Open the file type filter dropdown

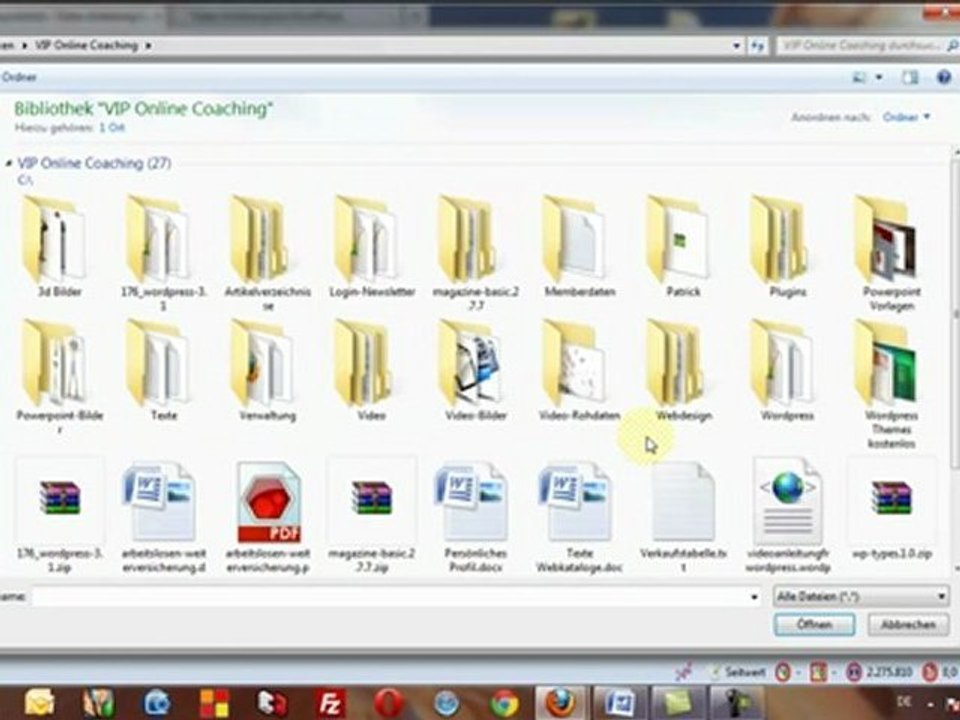tap(861, 596)
